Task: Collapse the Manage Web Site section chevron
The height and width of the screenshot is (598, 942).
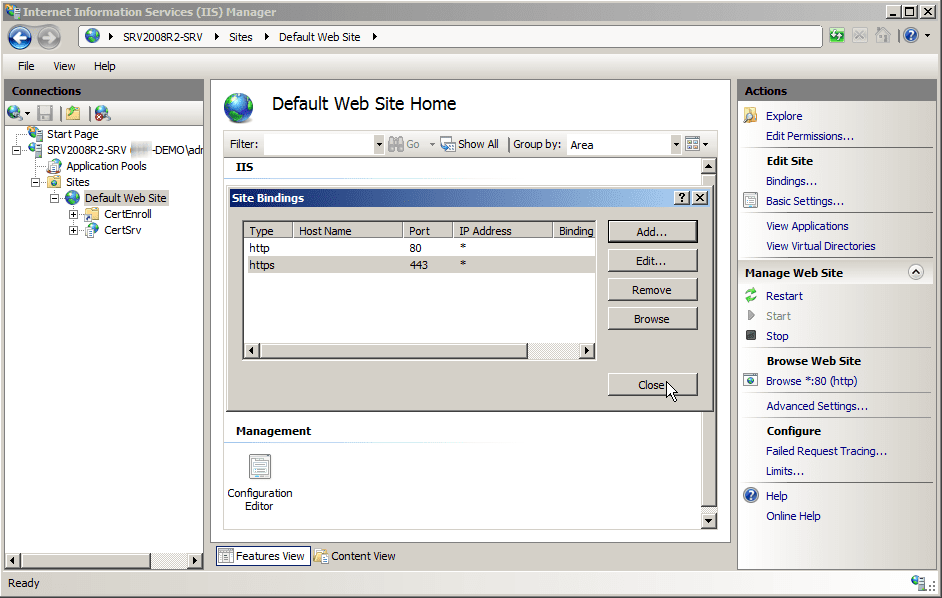Action: (x=916, y=272)
